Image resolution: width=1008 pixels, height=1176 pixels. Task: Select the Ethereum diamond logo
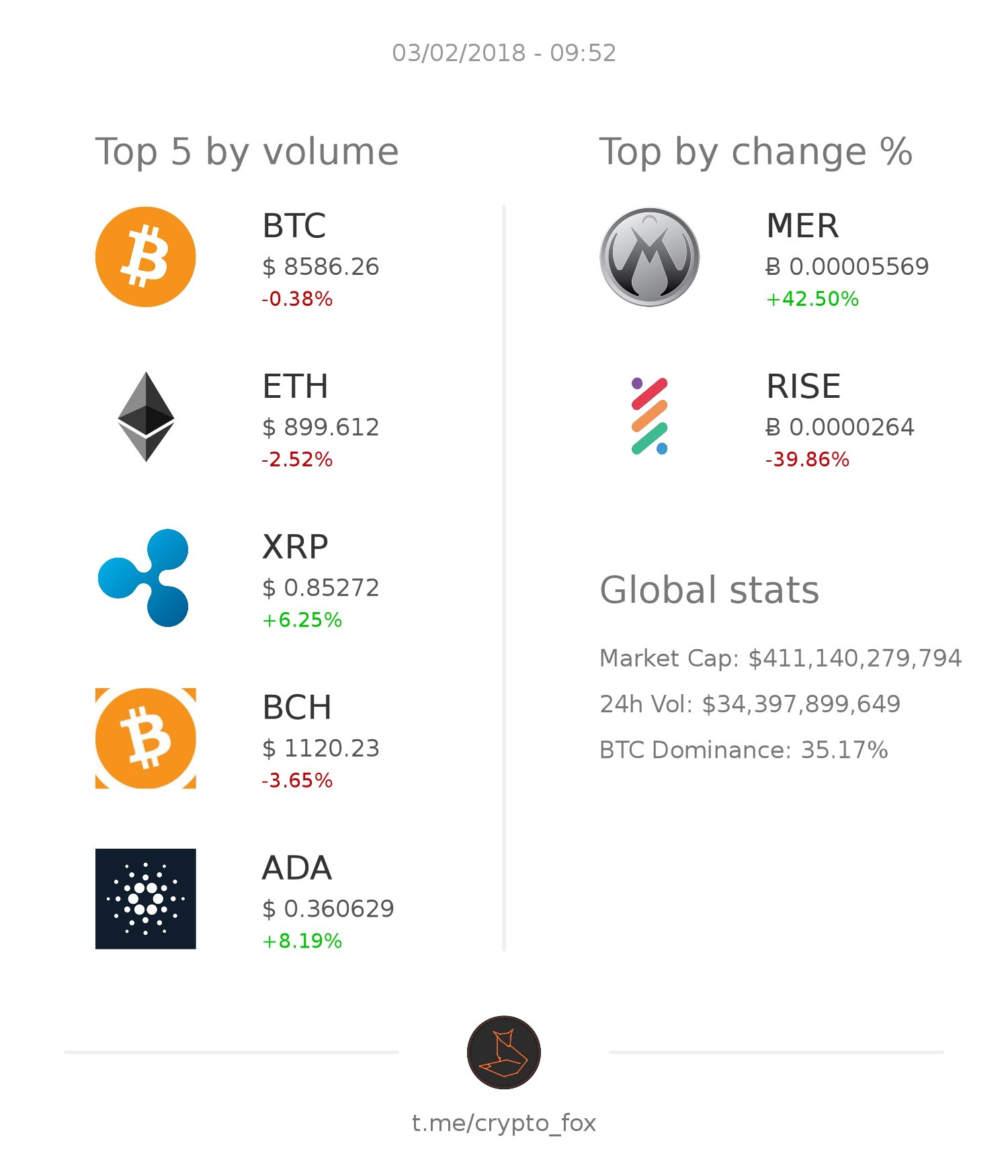coord(146,417)
